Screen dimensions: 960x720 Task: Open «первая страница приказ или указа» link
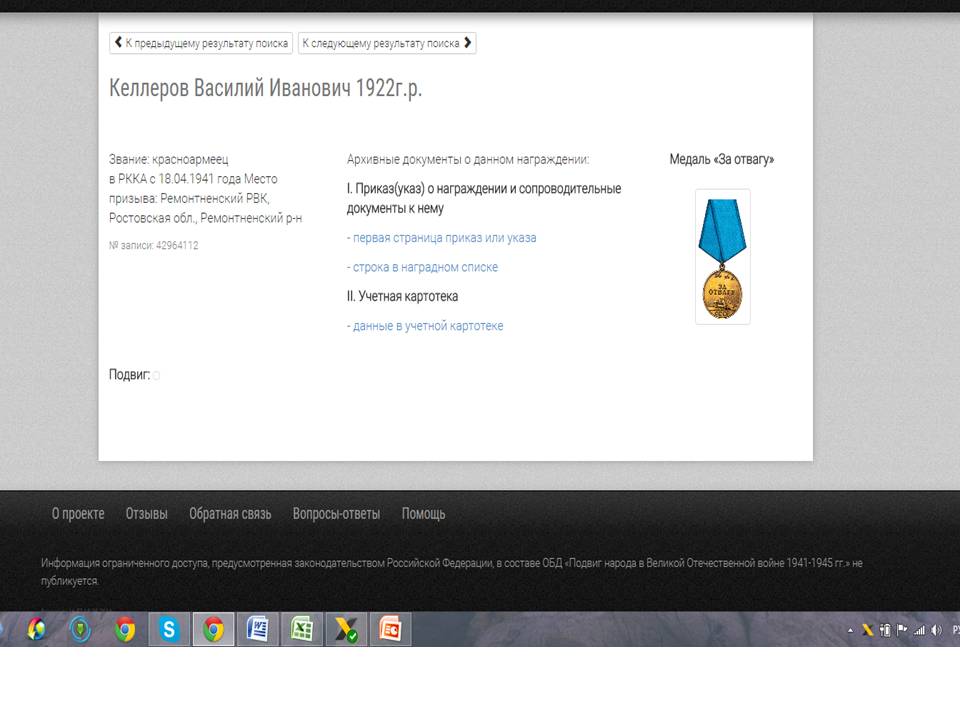(x=442, y=238)
